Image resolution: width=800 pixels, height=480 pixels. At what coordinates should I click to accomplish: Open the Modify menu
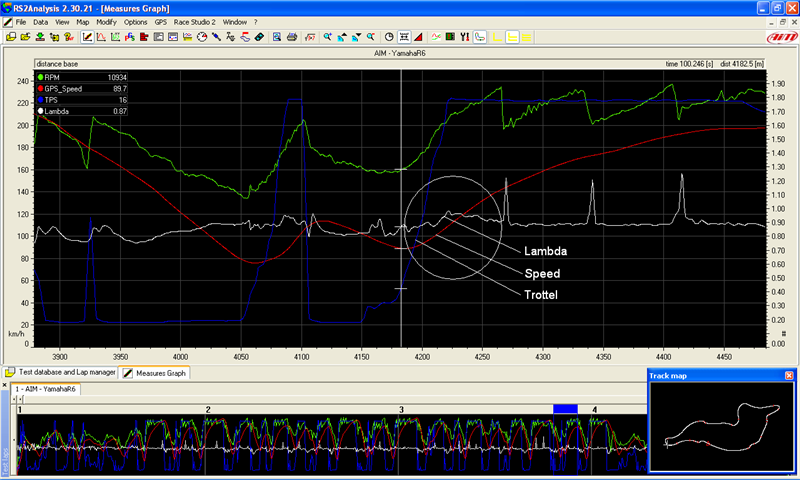[x=106, y=22]
